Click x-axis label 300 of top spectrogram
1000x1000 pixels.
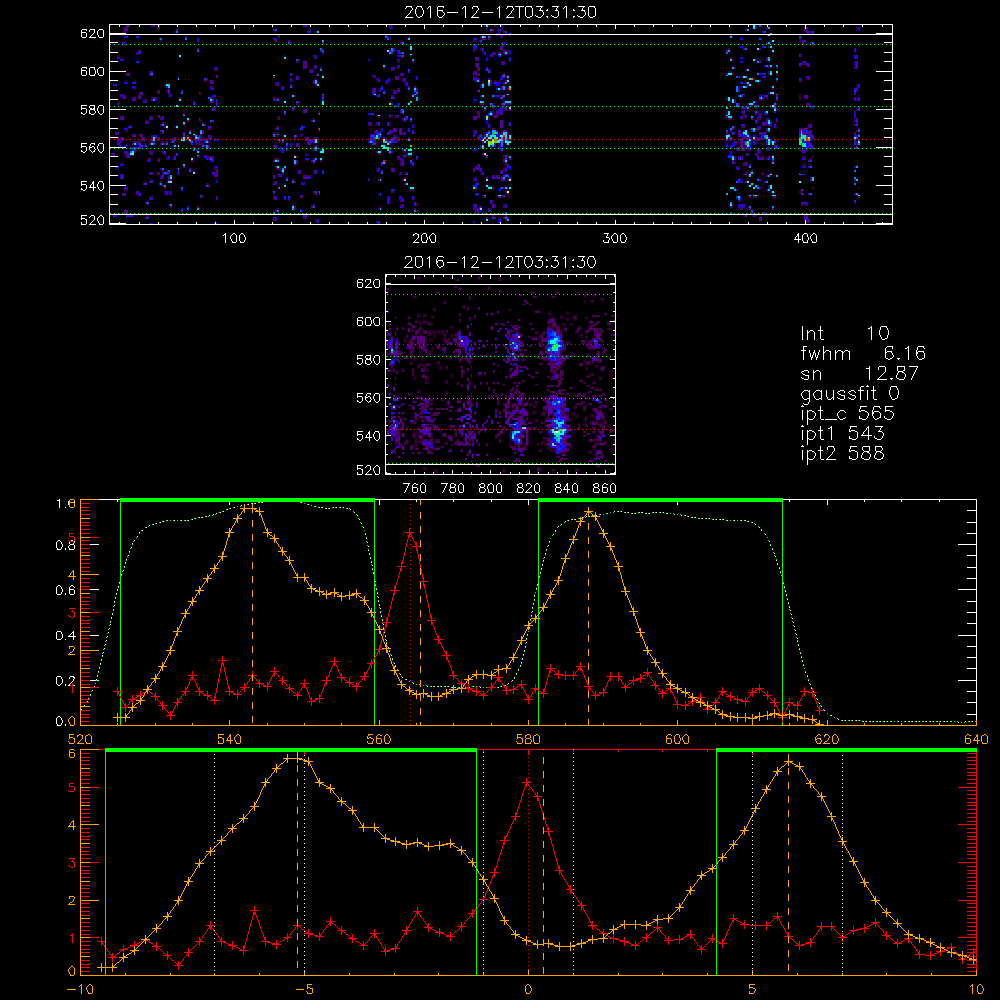[x=615, y=239]
